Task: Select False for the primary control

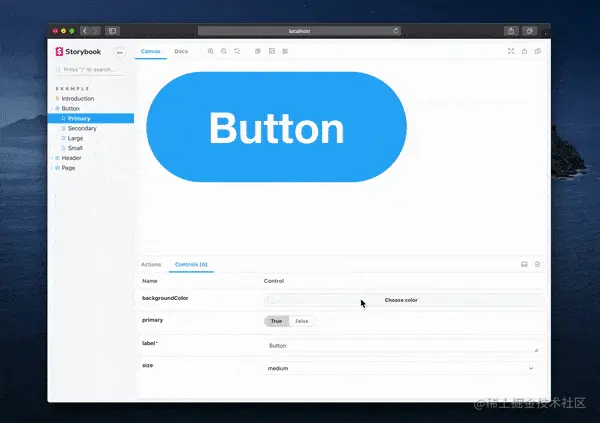Action: (x=302, y=321)
